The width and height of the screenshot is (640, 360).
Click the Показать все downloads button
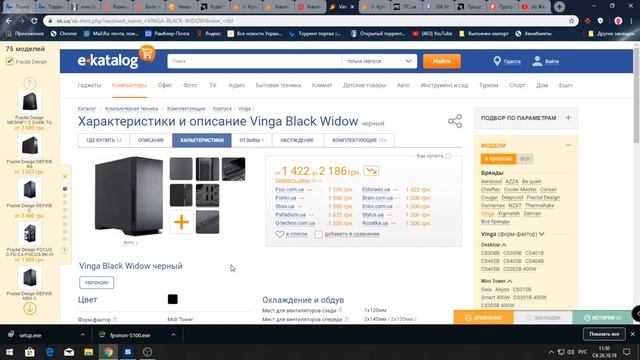(x=604, y=334)
